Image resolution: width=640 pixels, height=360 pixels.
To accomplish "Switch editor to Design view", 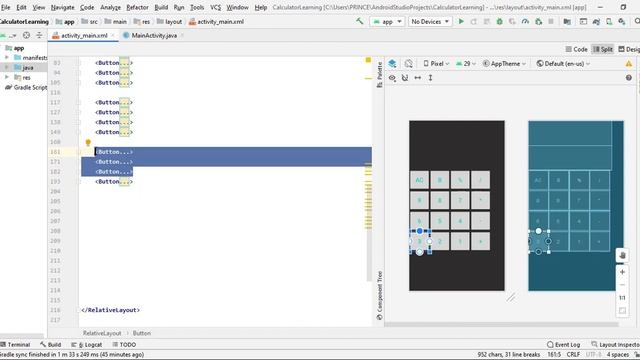I will point(629,49).
